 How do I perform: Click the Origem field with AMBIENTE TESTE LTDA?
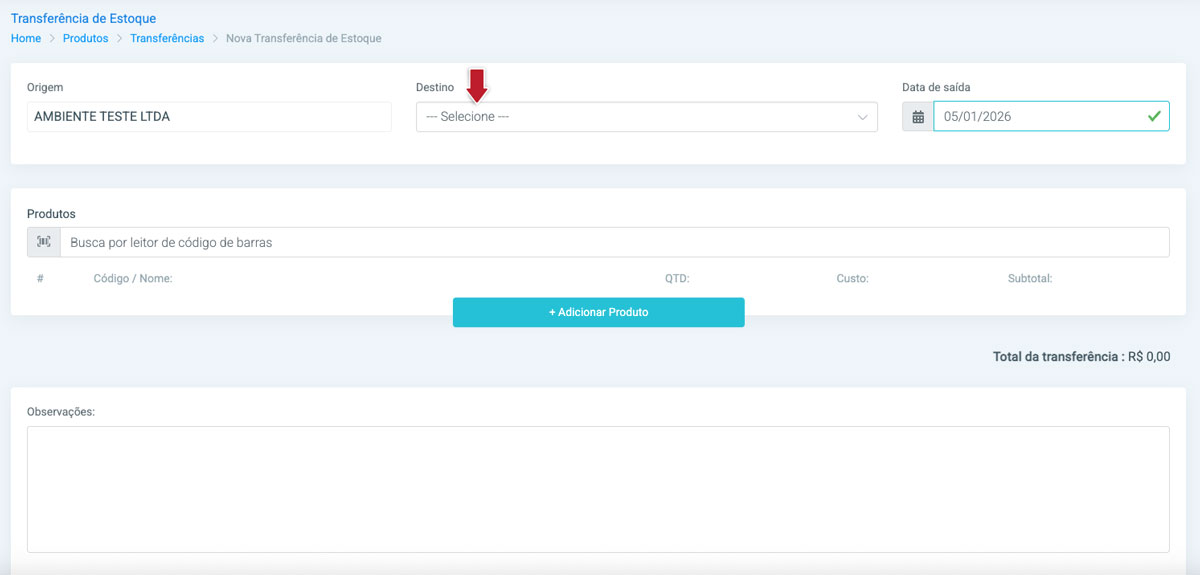click(208, 117)
